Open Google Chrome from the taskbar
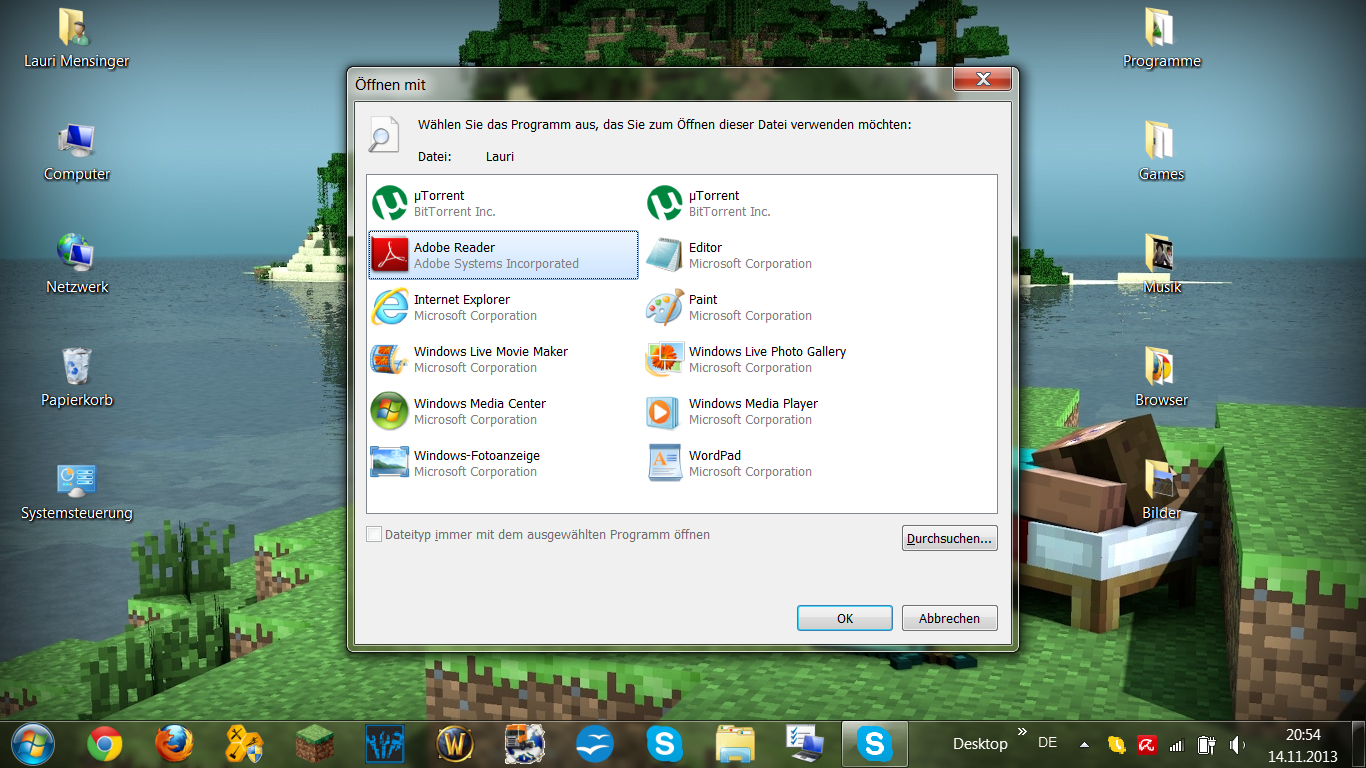This screenshot has width=1366, height=768. pyautogui.click(x=105, y=744)
